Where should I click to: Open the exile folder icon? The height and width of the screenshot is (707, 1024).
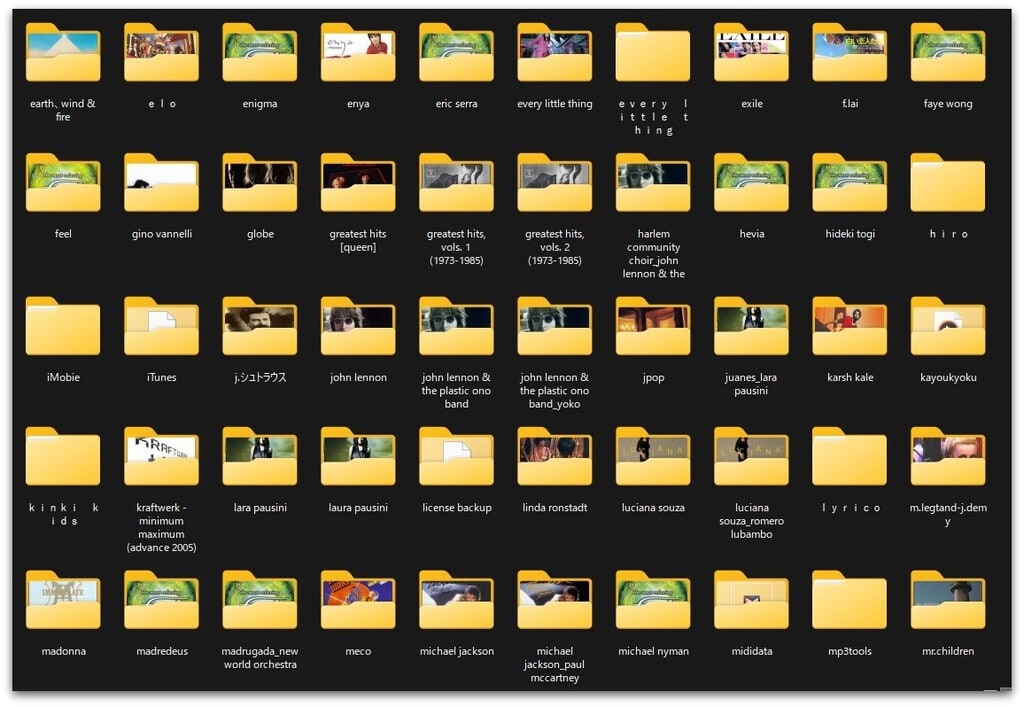pyautogui.click(x=752, y=52)
